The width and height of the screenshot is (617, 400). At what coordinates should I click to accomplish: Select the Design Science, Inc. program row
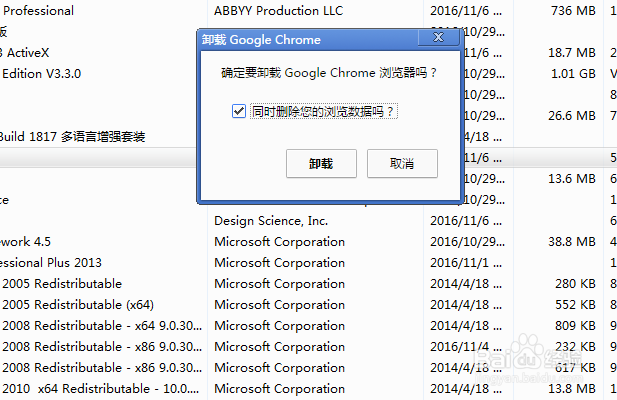270,220
